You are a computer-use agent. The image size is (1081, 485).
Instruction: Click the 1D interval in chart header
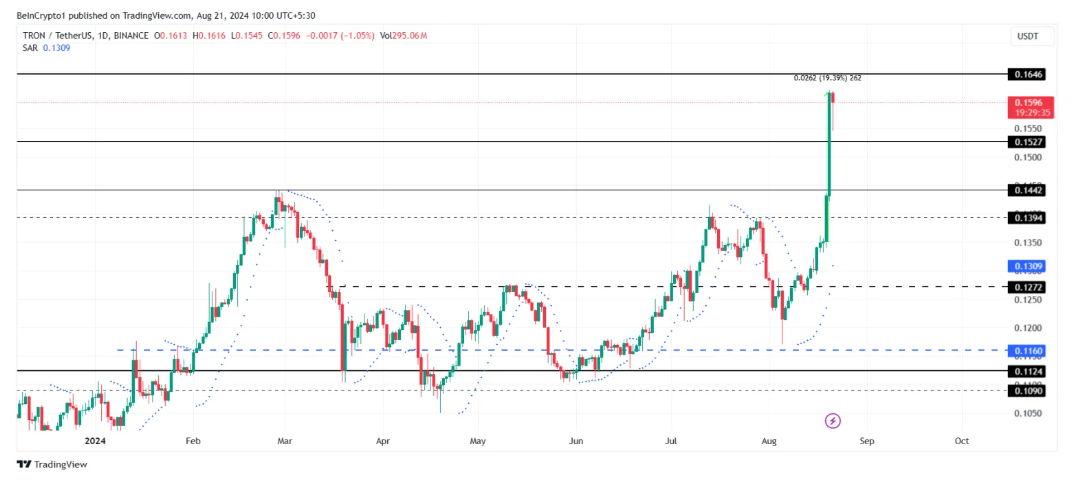pos(109,34)
